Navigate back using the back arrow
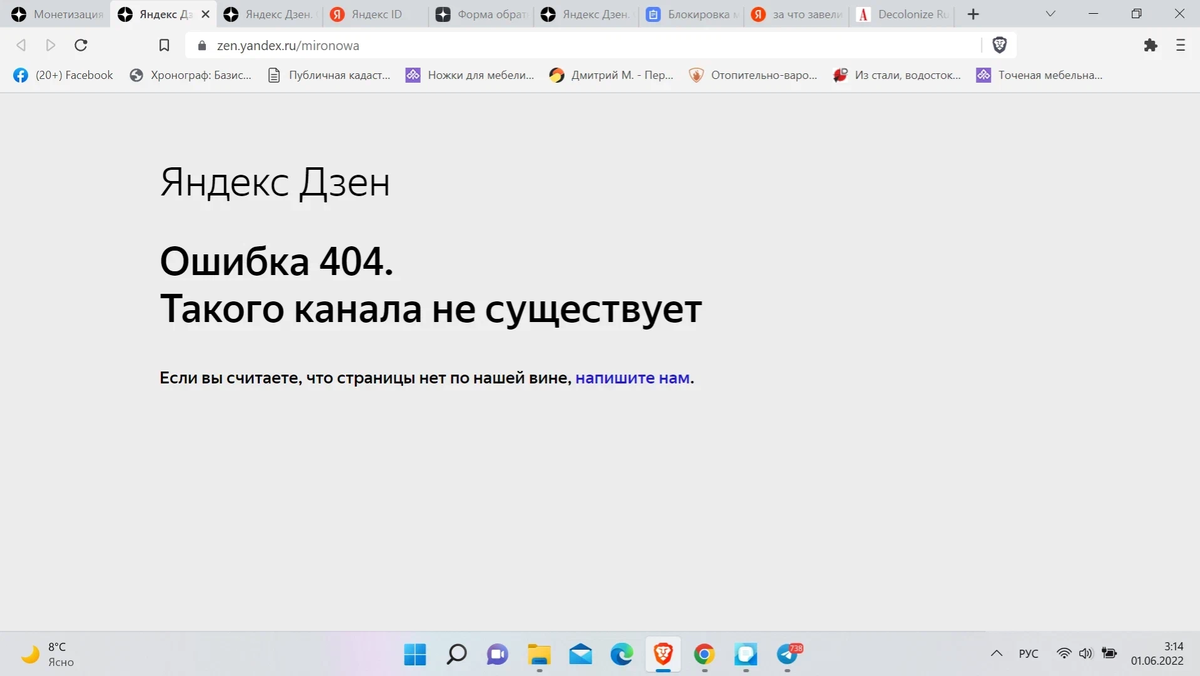1200x676 pixels. (19, 45)
